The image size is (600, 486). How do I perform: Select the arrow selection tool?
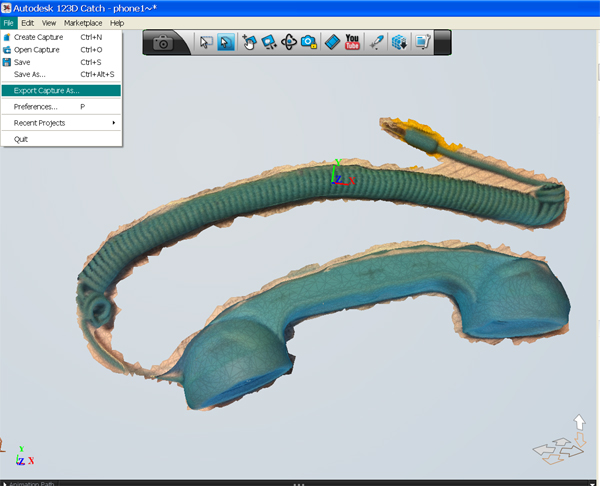(206, 42)
